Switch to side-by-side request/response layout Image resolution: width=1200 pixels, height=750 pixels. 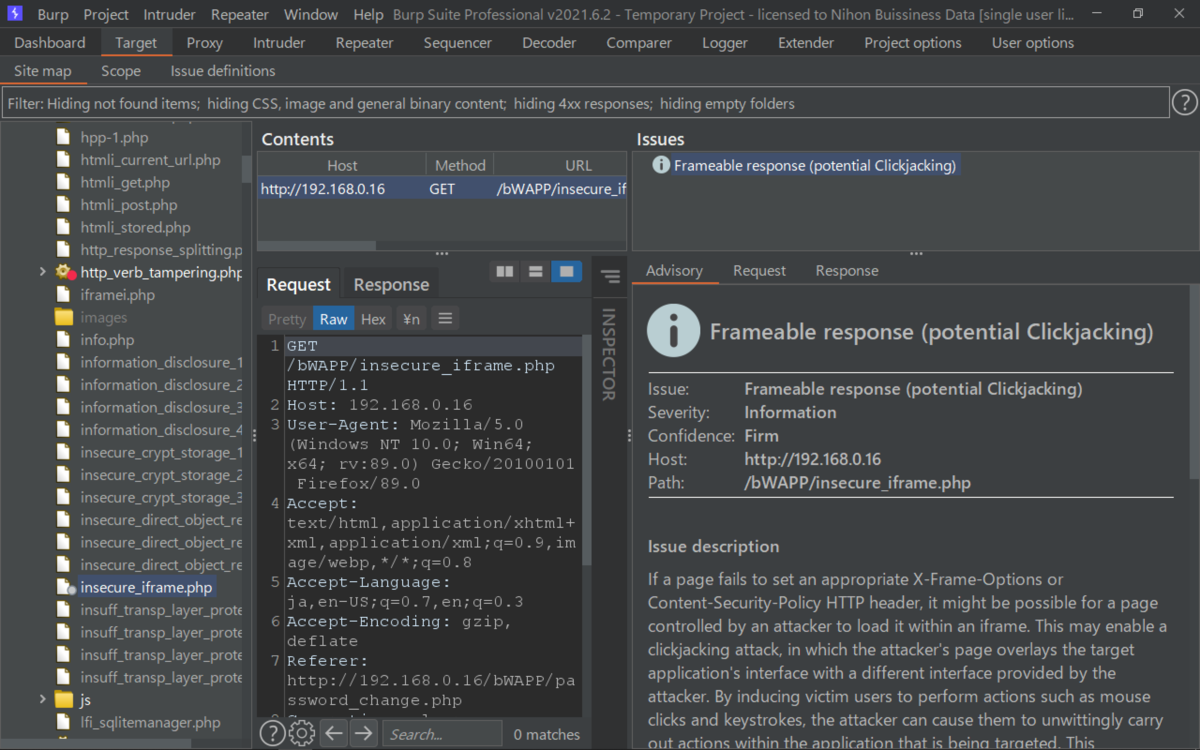point(505,271)
